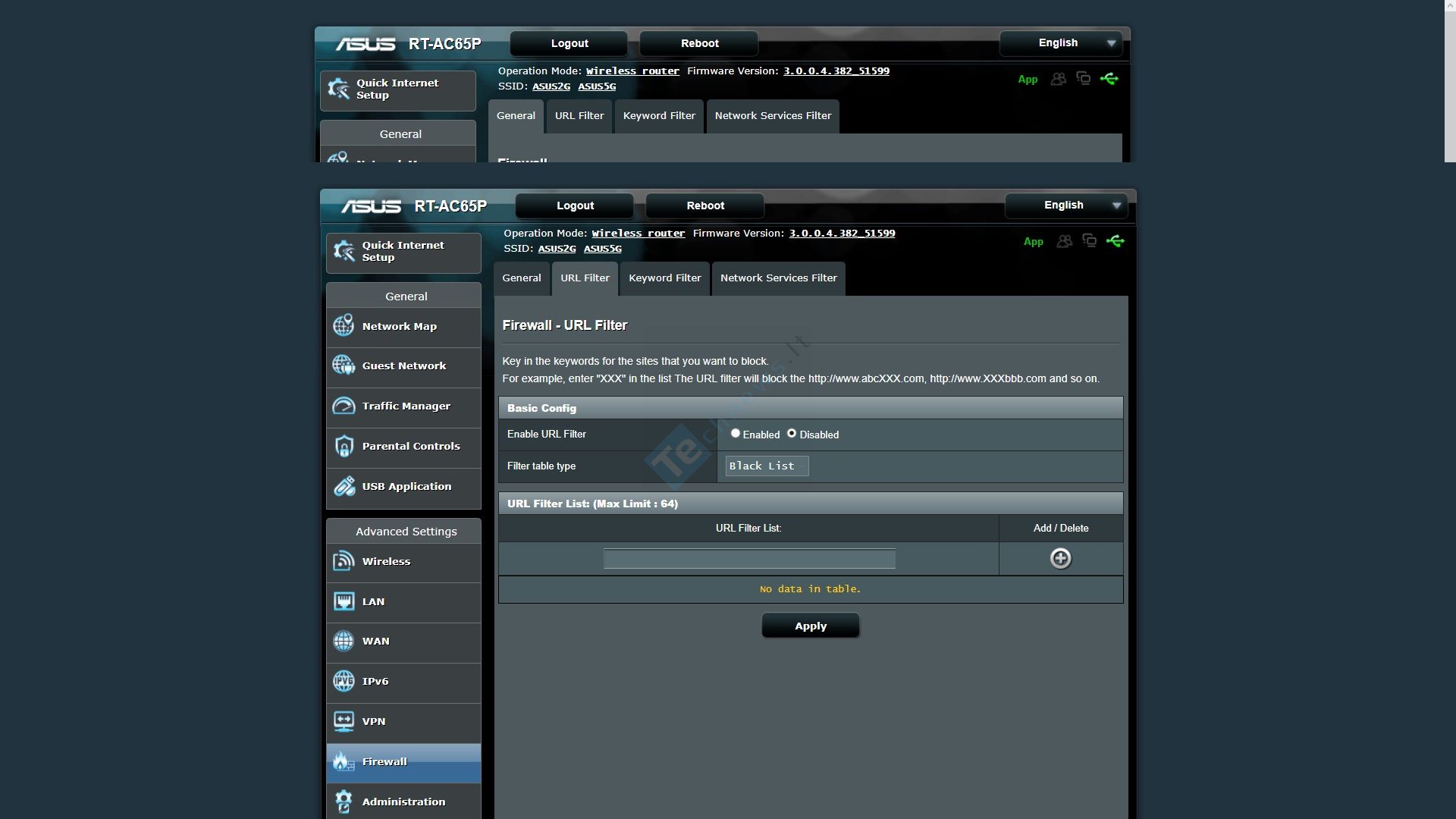Open Network Services Filter tab in lower window
This screenshot has width=1456, height=819.
(779, 278)
